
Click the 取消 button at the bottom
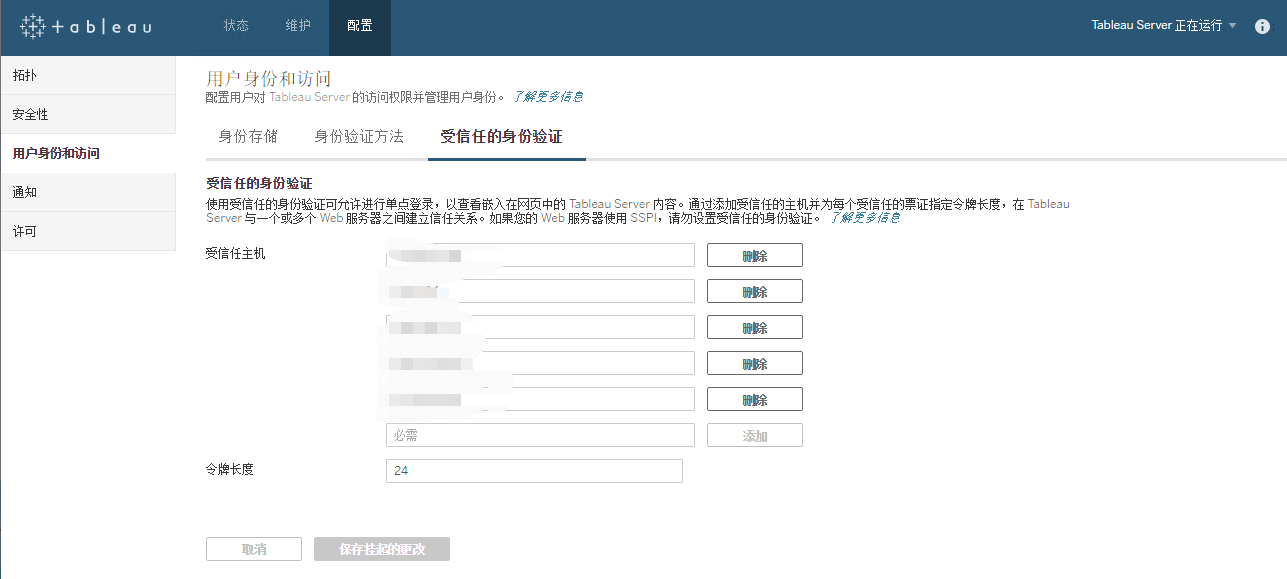[x=253, y=548]
